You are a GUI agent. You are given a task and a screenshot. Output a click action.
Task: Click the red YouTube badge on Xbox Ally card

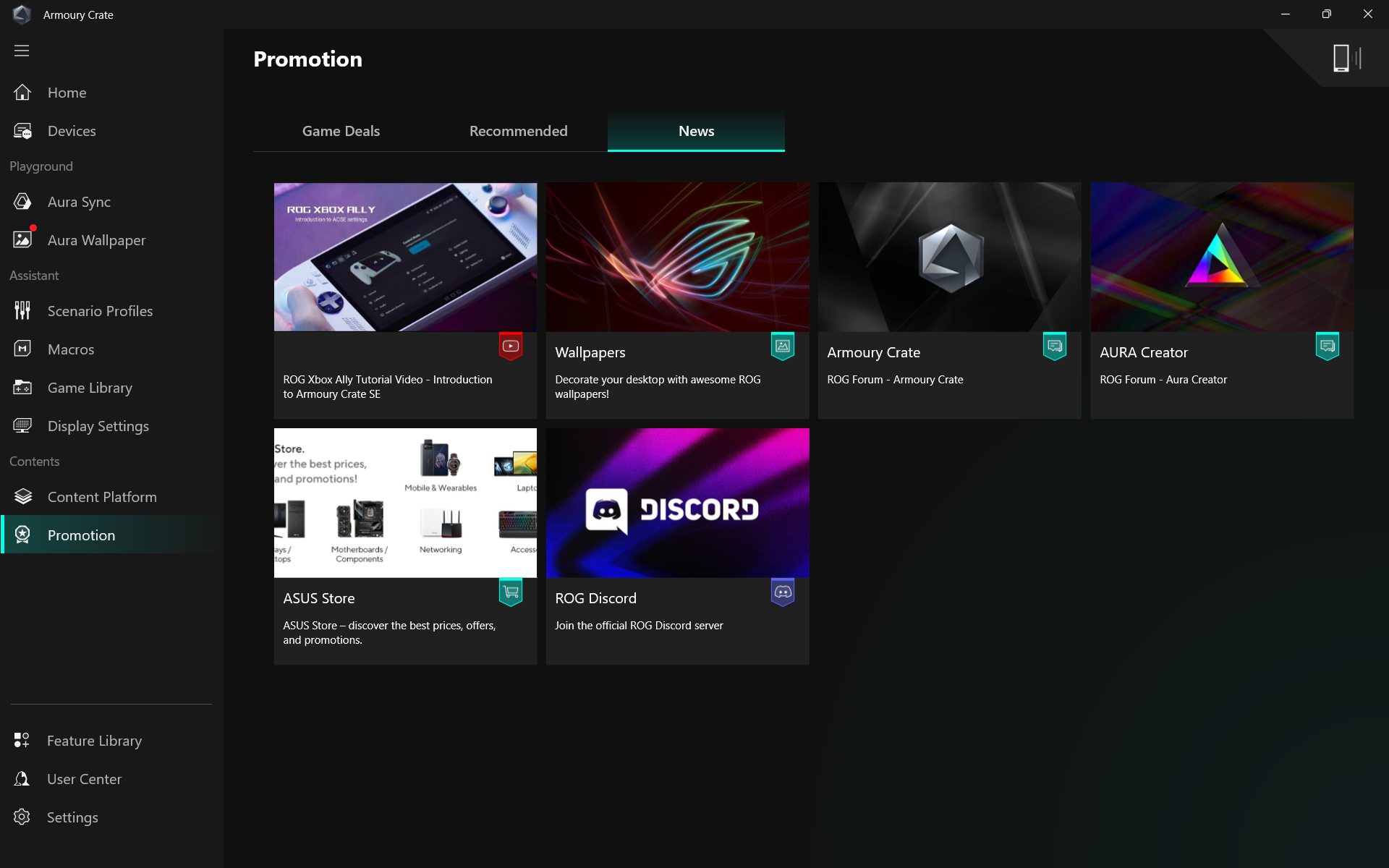coord(511,346)
